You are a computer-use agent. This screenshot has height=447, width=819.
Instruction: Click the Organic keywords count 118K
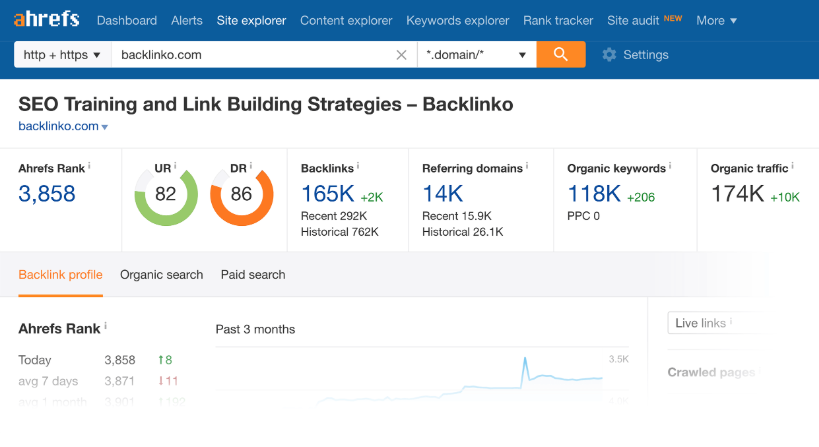click(x=594, y=194)
